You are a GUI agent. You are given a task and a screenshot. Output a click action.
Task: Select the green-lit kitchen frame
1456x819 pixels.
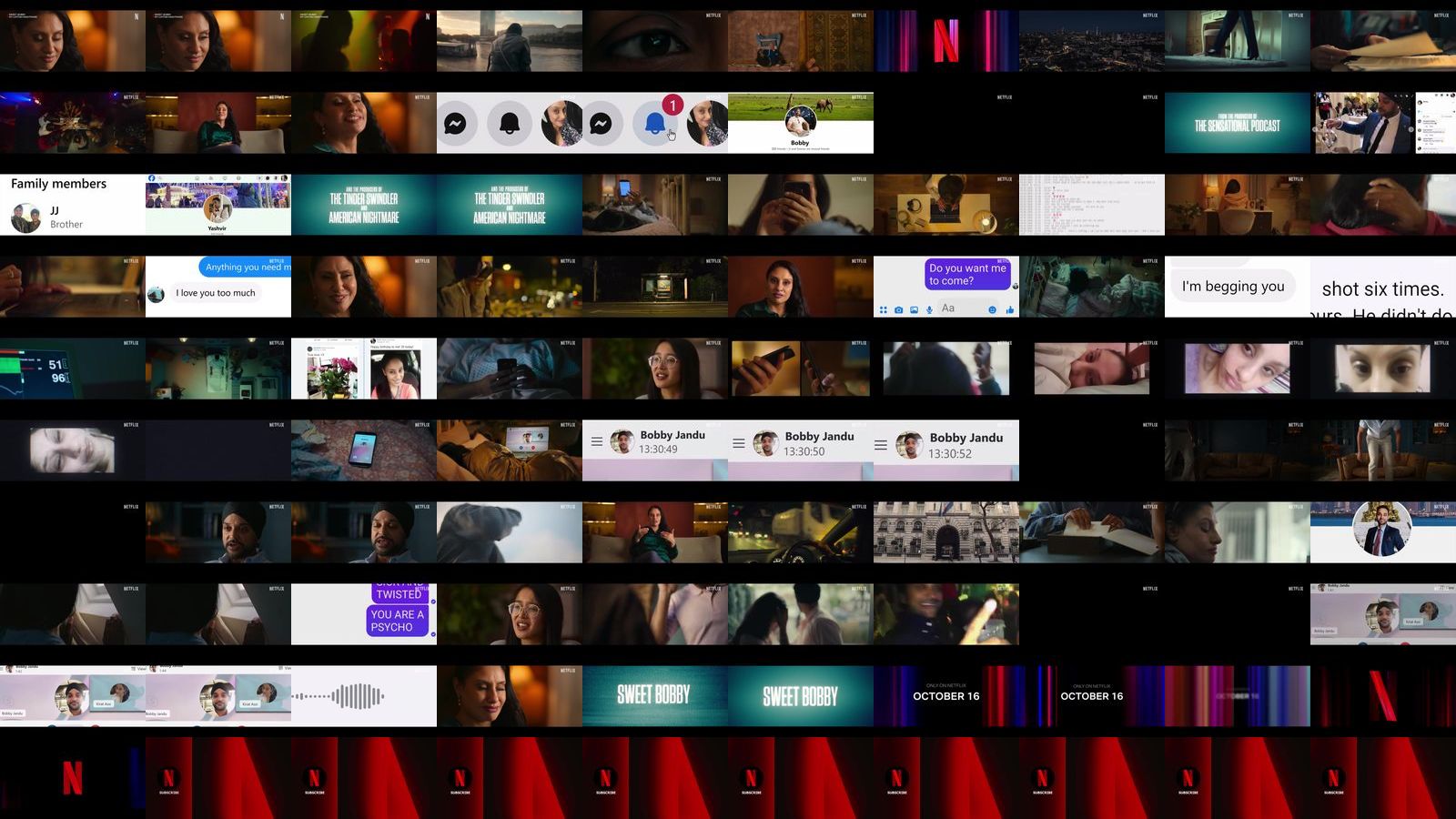coord(218,369)
